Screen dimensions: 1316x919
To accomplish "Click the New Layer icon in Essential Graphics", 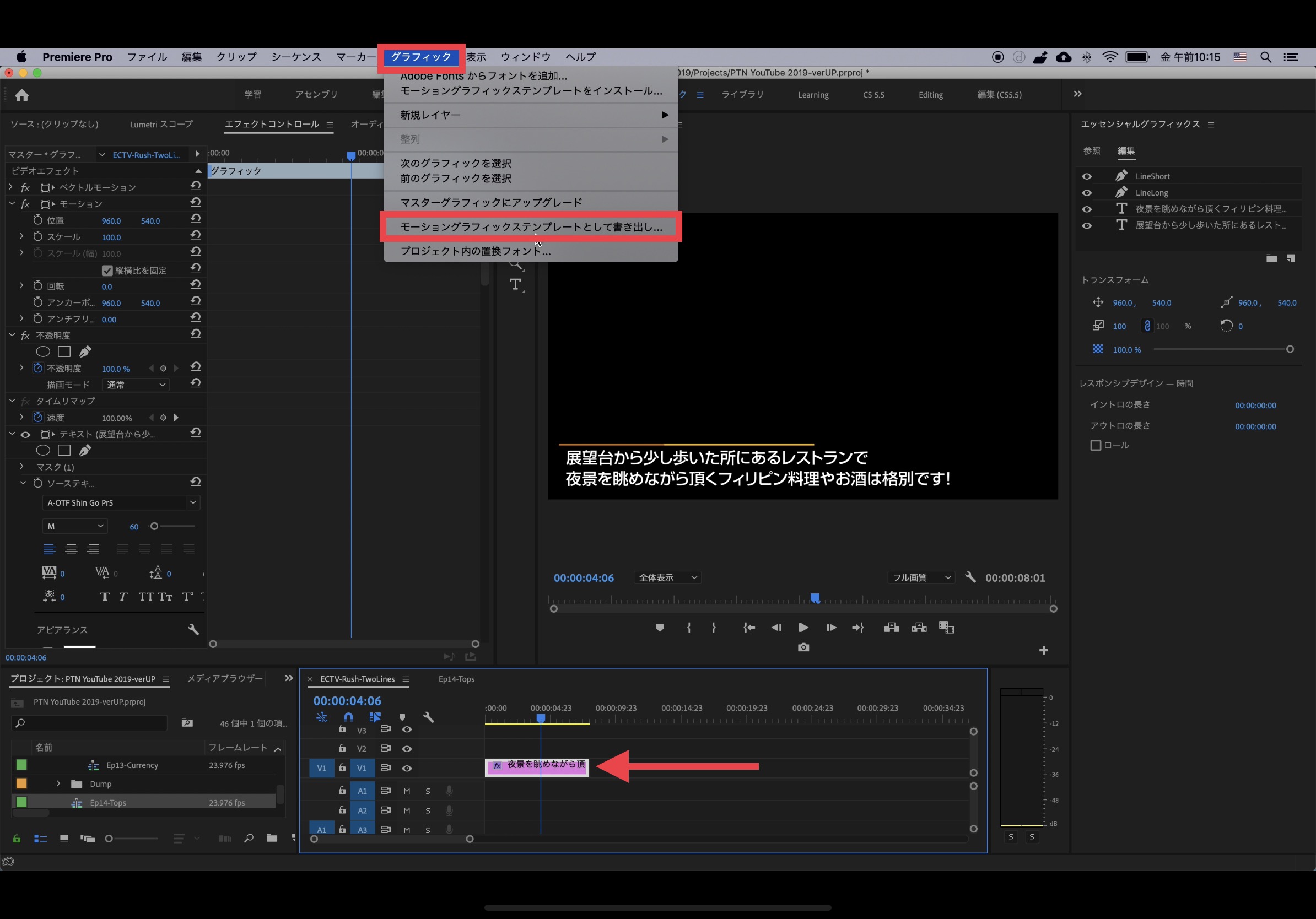I will click(x=1290, y=258).
